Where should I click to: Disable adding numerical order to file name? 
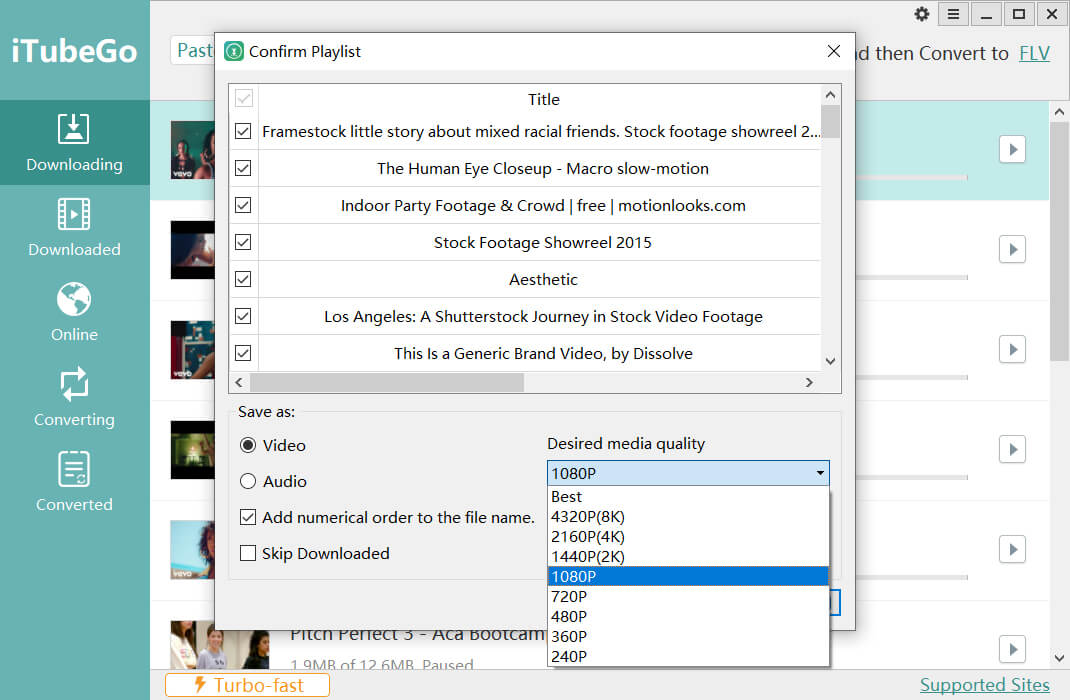[x=387, y=518]
